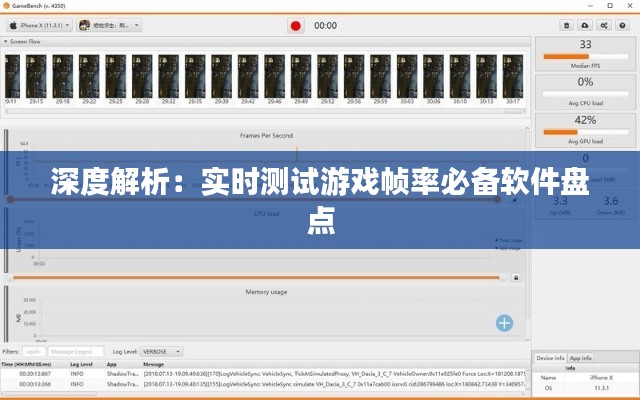Click the Memory usage chart title

coord(266,292)
